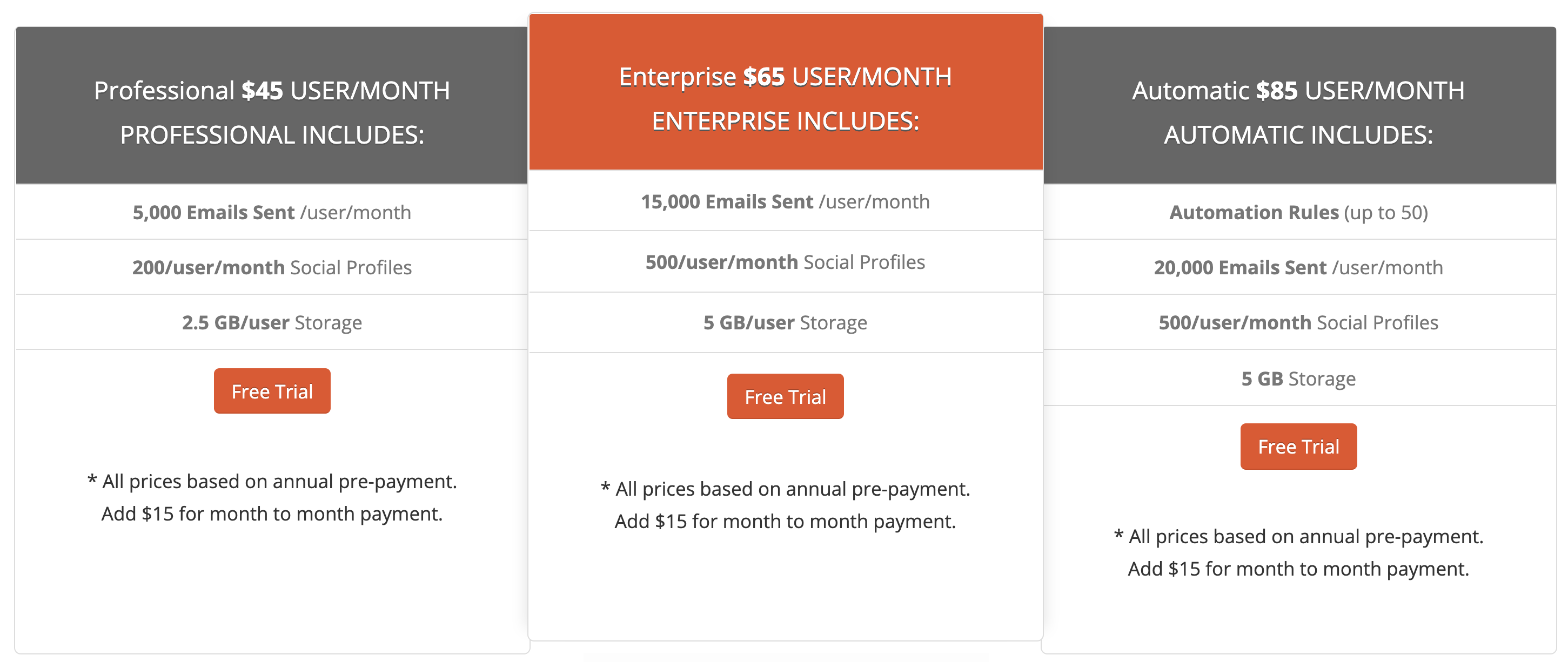Click the 15,000 Emails Sent row
This screenshot has height=662, width=1568.
(x=786, y=201)
